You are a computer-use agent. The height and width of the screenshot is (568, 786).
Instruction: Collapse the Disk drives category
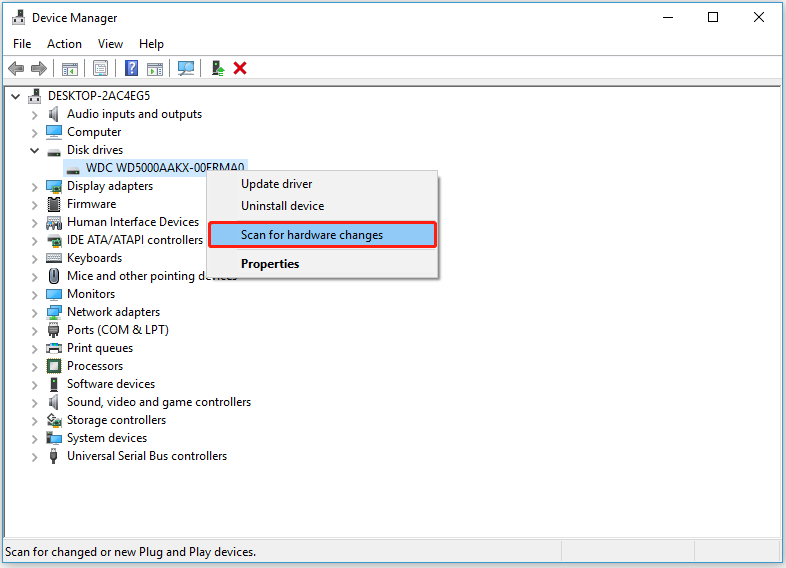click(x=35, y=150)
